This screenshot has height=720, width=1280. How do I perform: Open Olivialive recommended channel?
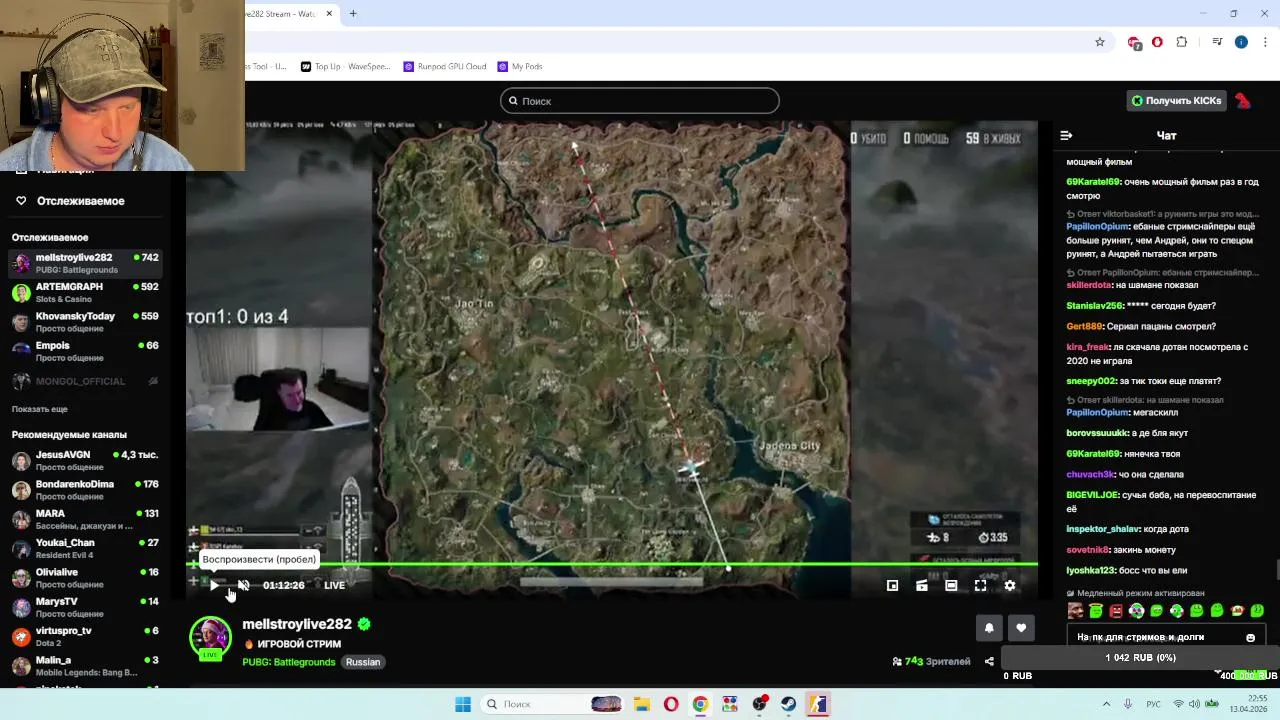85,577
